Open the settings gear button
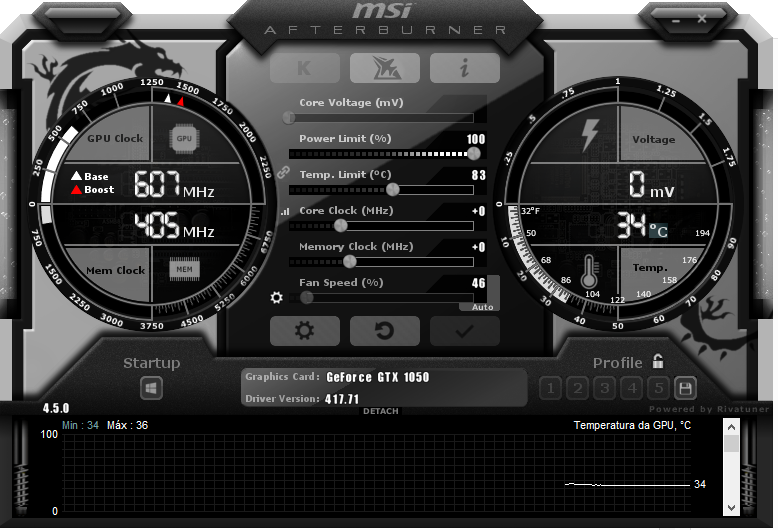778x530 pixels. (305, 331)
